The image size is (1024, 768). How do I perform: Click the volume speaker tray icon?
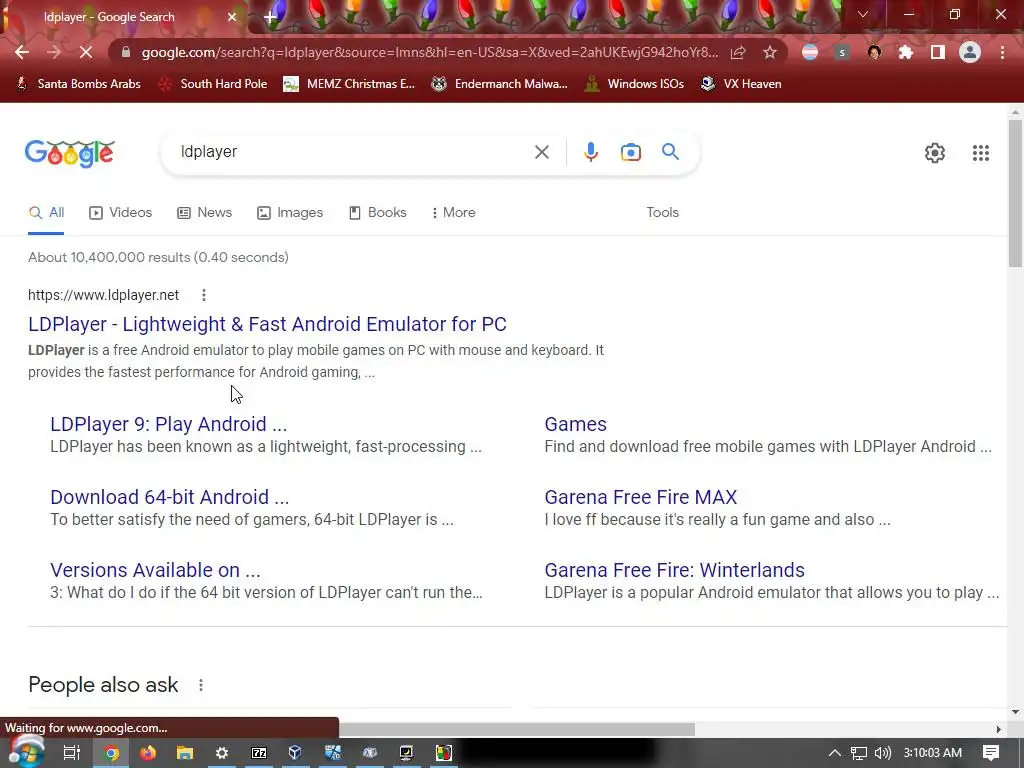tap(882, 753)
